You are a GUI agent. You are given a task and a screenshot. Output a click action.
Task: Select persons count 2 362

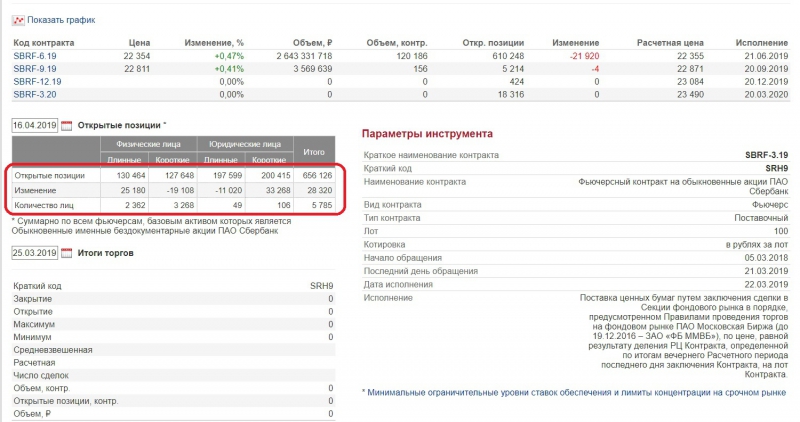click(x=135, y=205)
